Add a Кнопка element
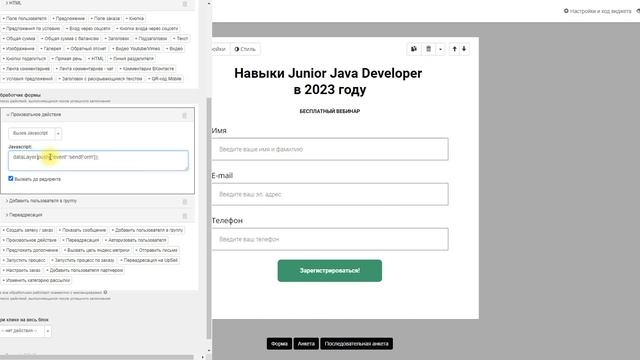Screen dimensions: 640x360 coord(134,18)
